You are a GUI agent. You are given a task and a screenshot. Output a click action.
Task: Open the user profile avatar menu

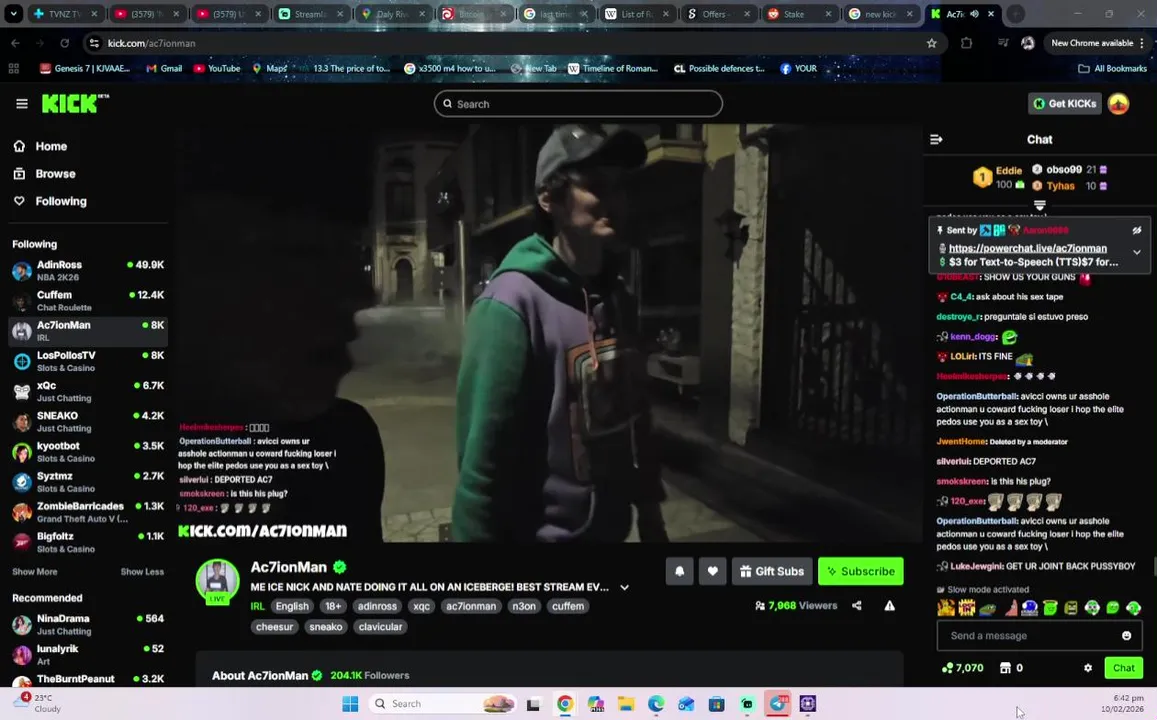pos(1119,104)
